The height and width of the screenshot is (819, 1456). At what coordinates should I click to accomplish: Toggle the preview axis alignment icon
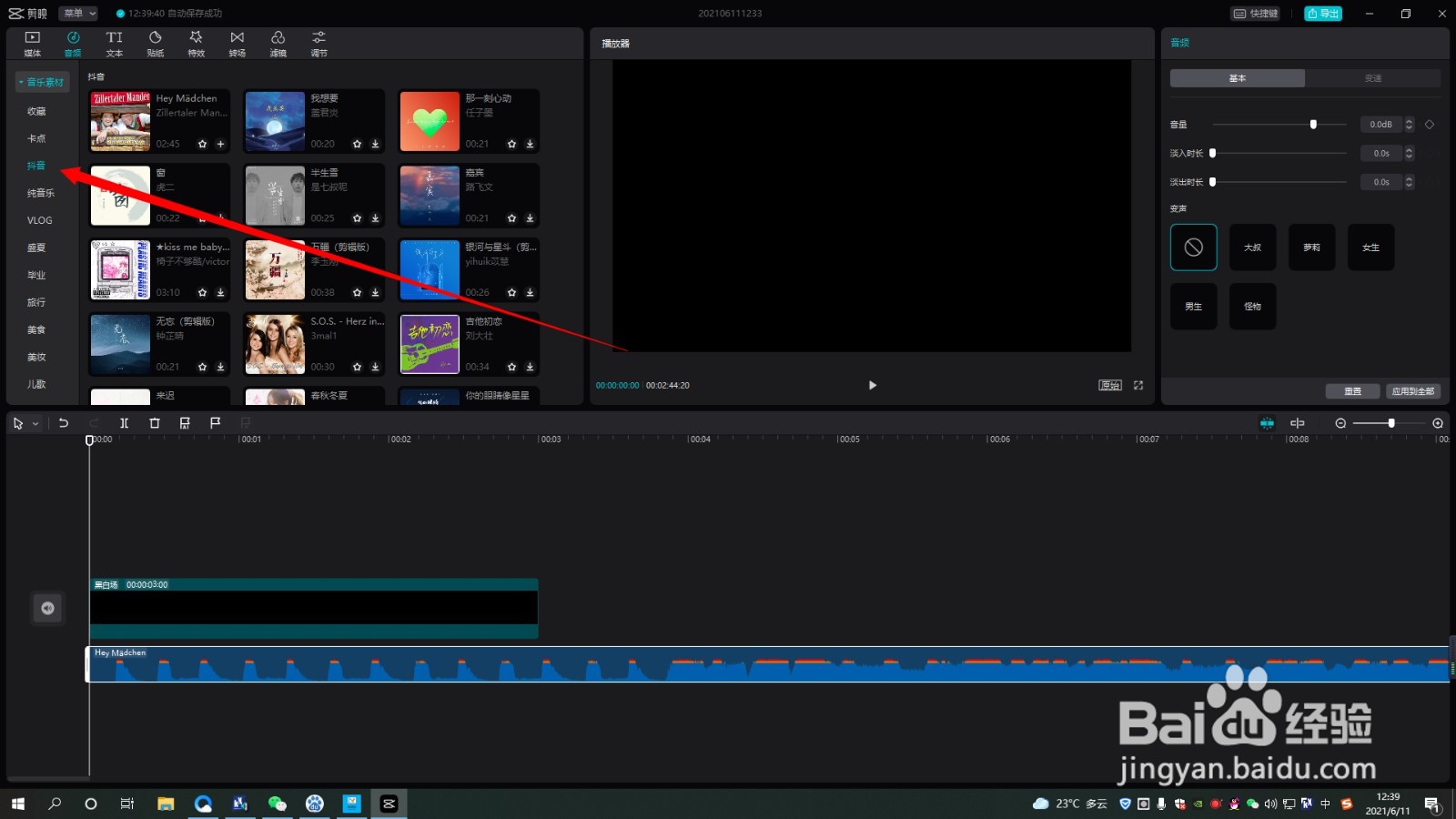[x=1298, y=423]
